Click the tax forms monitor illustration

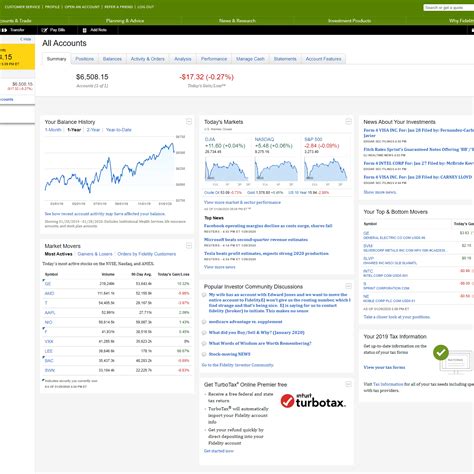tap(456, 362)
